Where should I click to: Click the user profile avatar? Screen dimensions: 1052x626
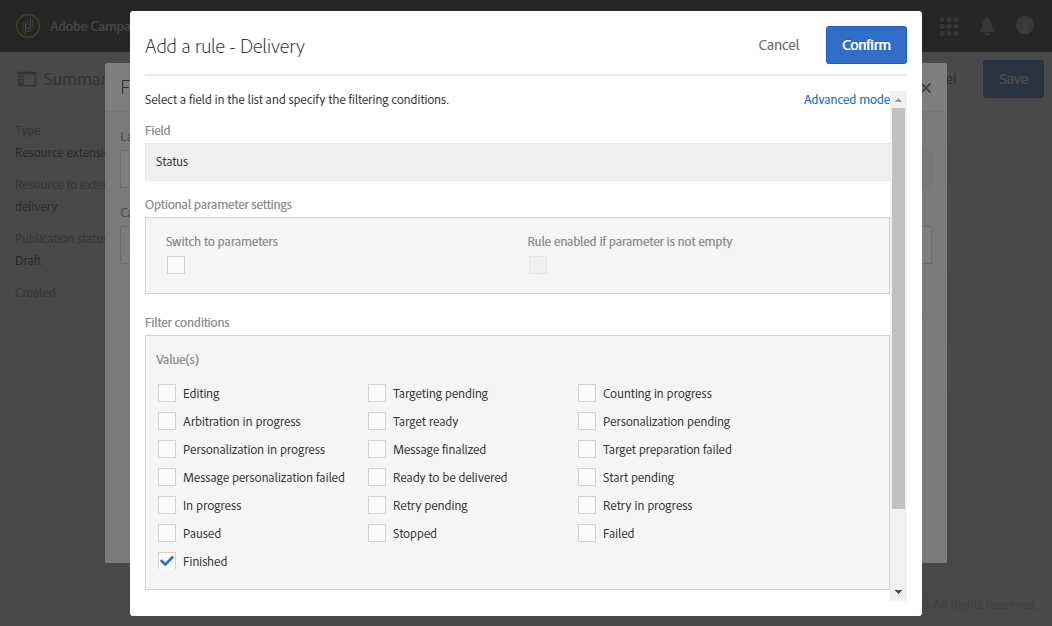[1024, 25]
